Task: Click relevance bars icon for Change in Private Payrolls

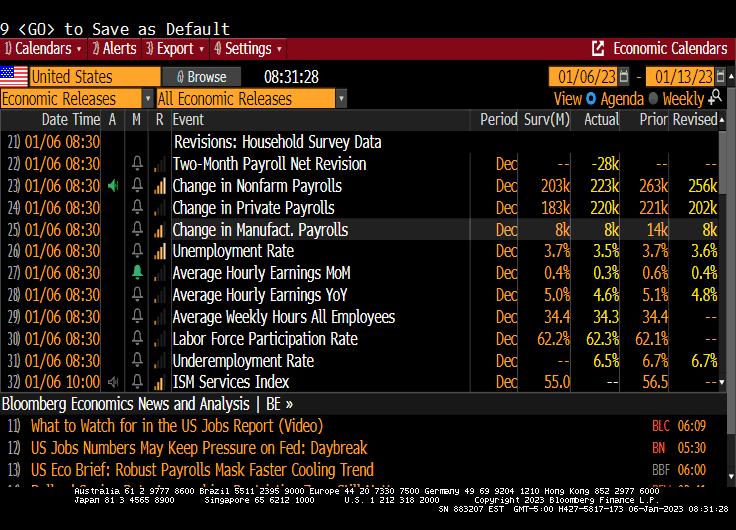Action: point(159,208)
